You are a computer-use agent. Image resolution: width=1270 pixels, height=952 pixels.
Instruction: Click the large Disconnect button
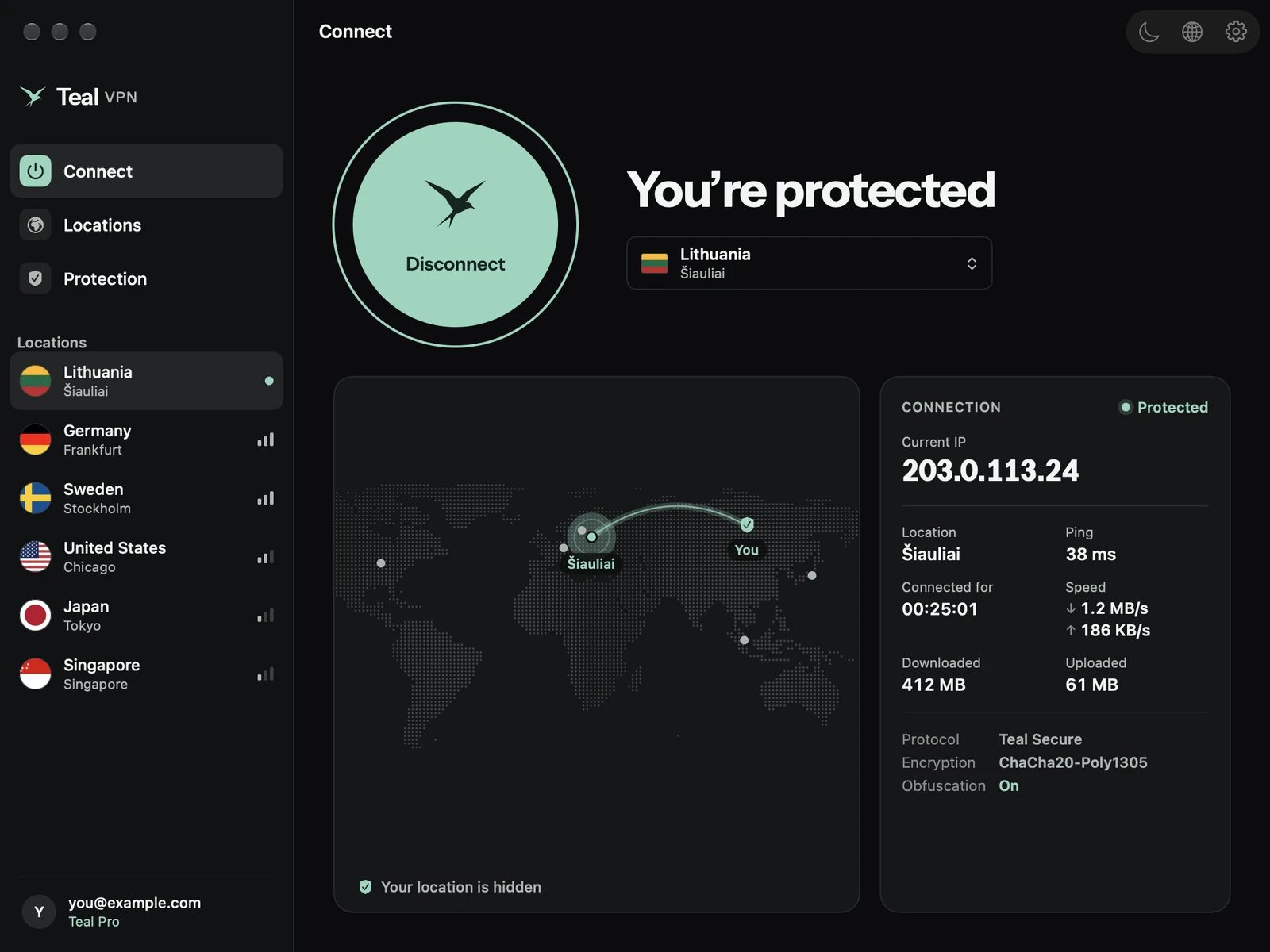coord(456,225)
